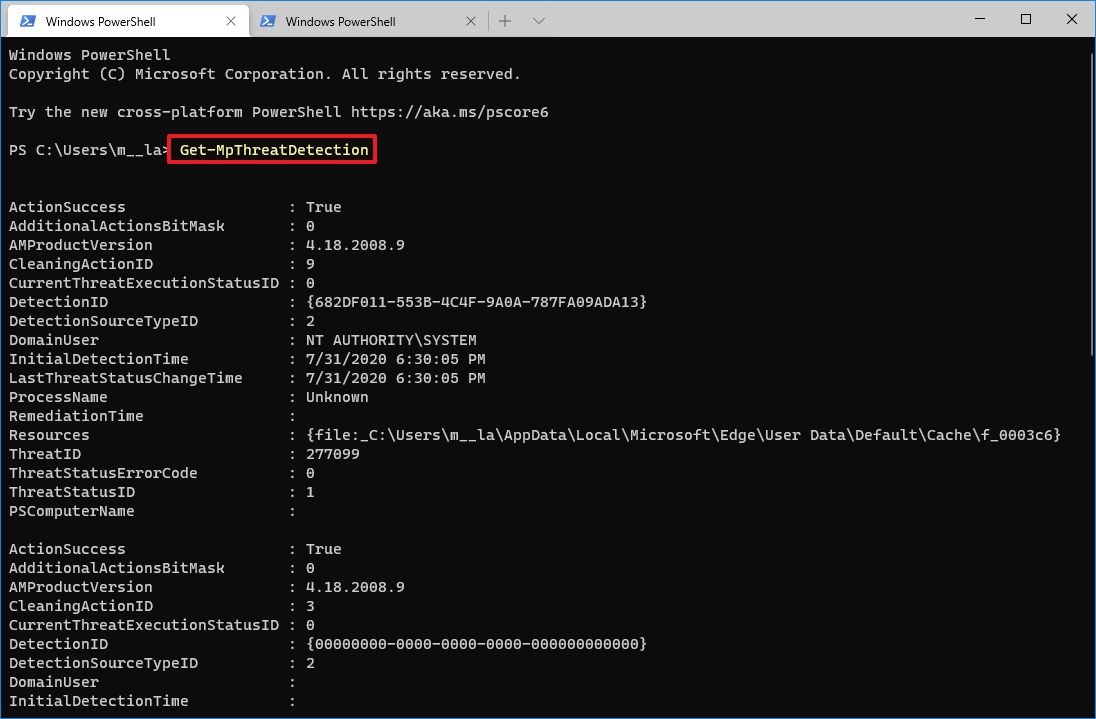Viewport: 1096px width, 719px height.
Task: Click the second record's AMProductVersion 4.18.2008.9
Action: point(355,587)
